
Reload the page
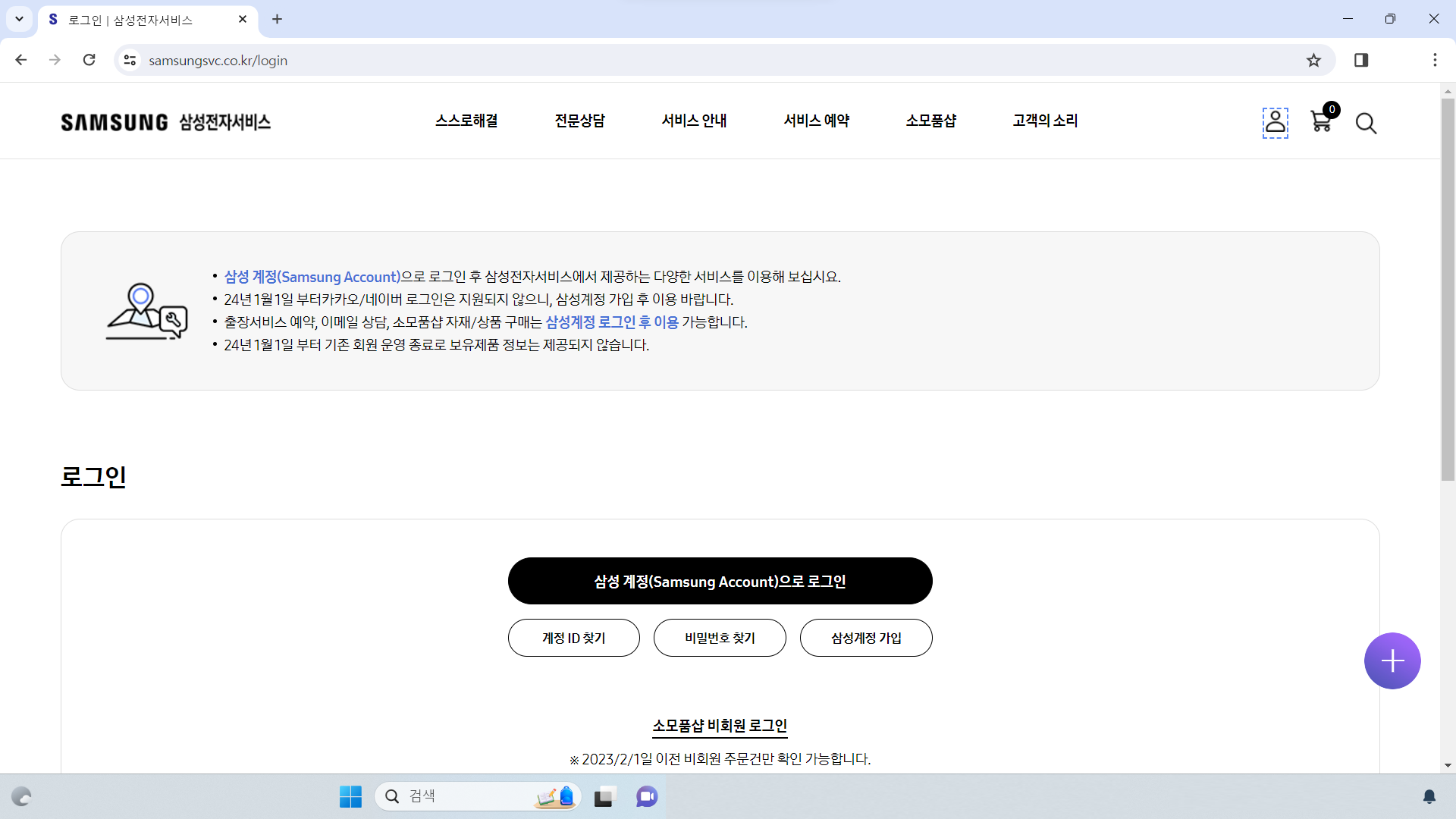tap(89, 60)
